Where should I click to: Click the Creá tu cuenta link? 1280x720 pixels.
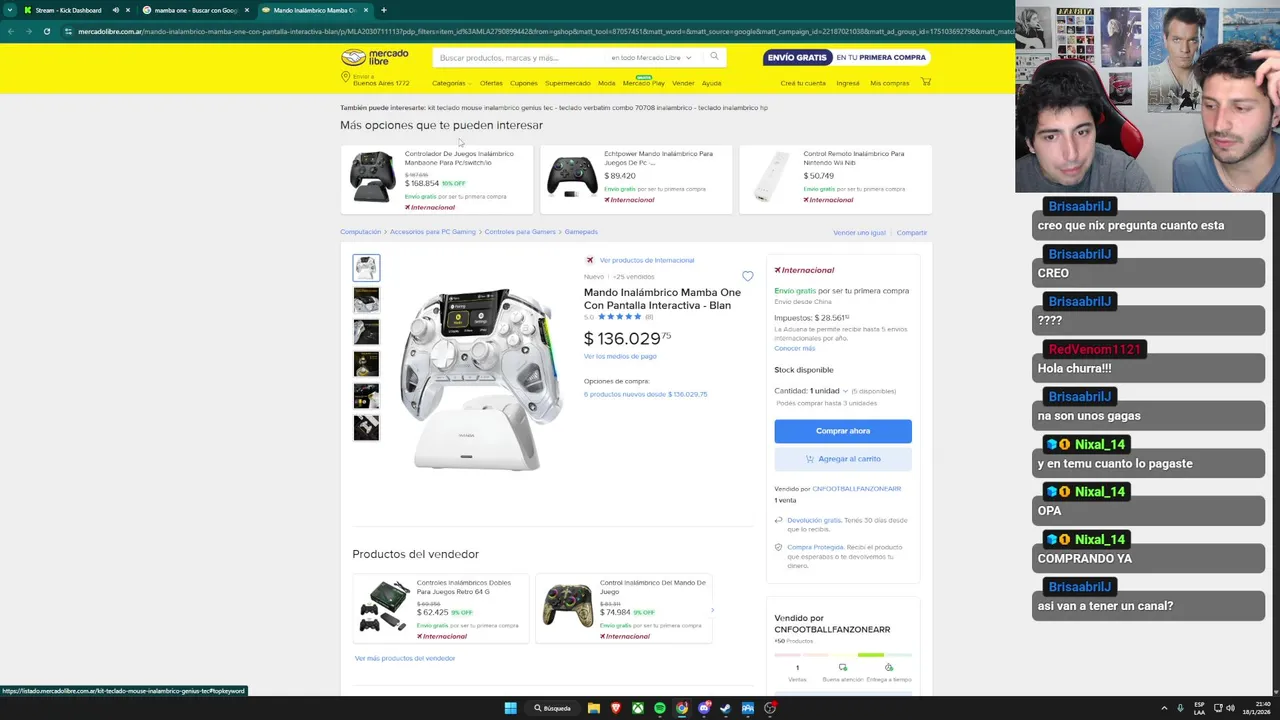[803, 83]
